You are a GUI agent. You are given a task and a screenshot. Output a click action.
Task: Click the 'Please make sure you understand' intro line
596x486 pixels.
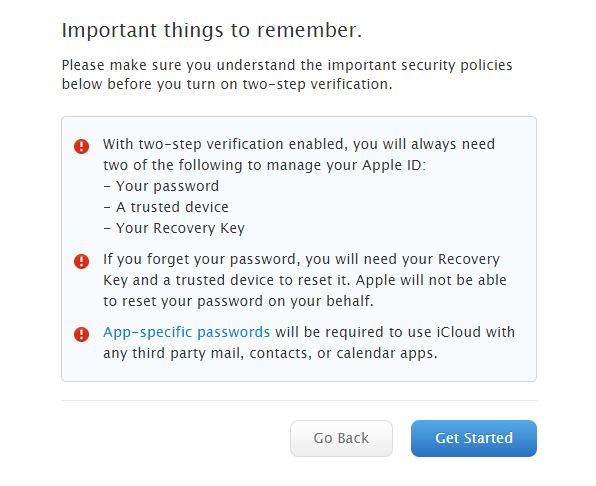(287, 65)
